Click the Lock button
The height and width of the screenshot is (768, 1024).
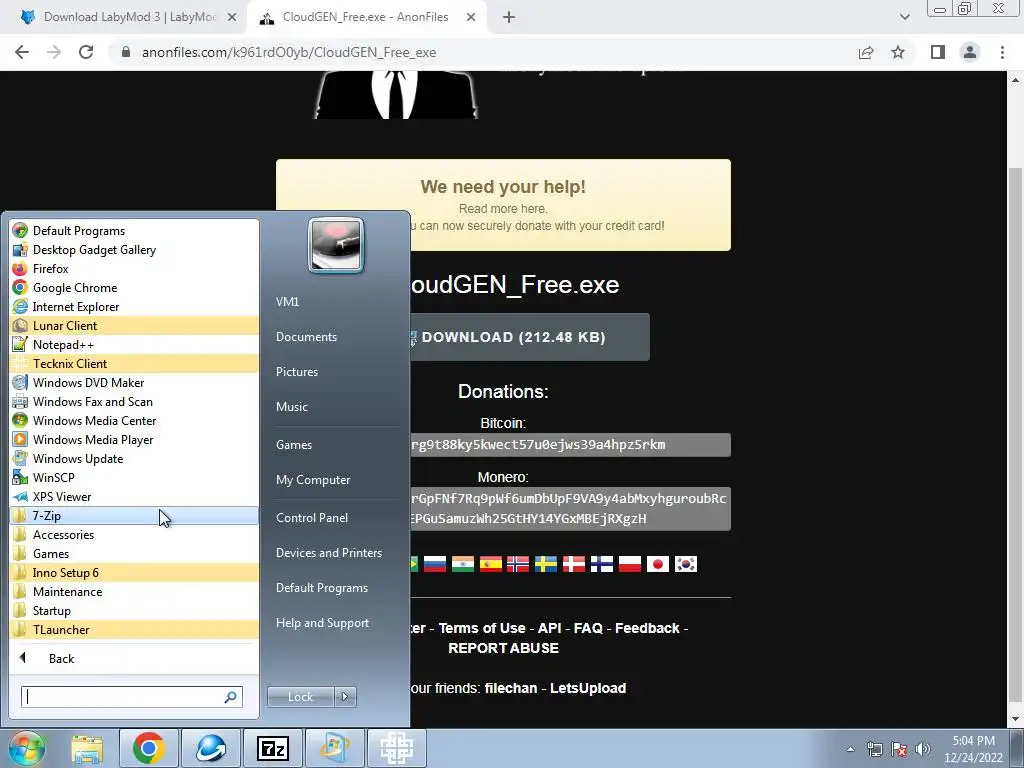(300, 697)
